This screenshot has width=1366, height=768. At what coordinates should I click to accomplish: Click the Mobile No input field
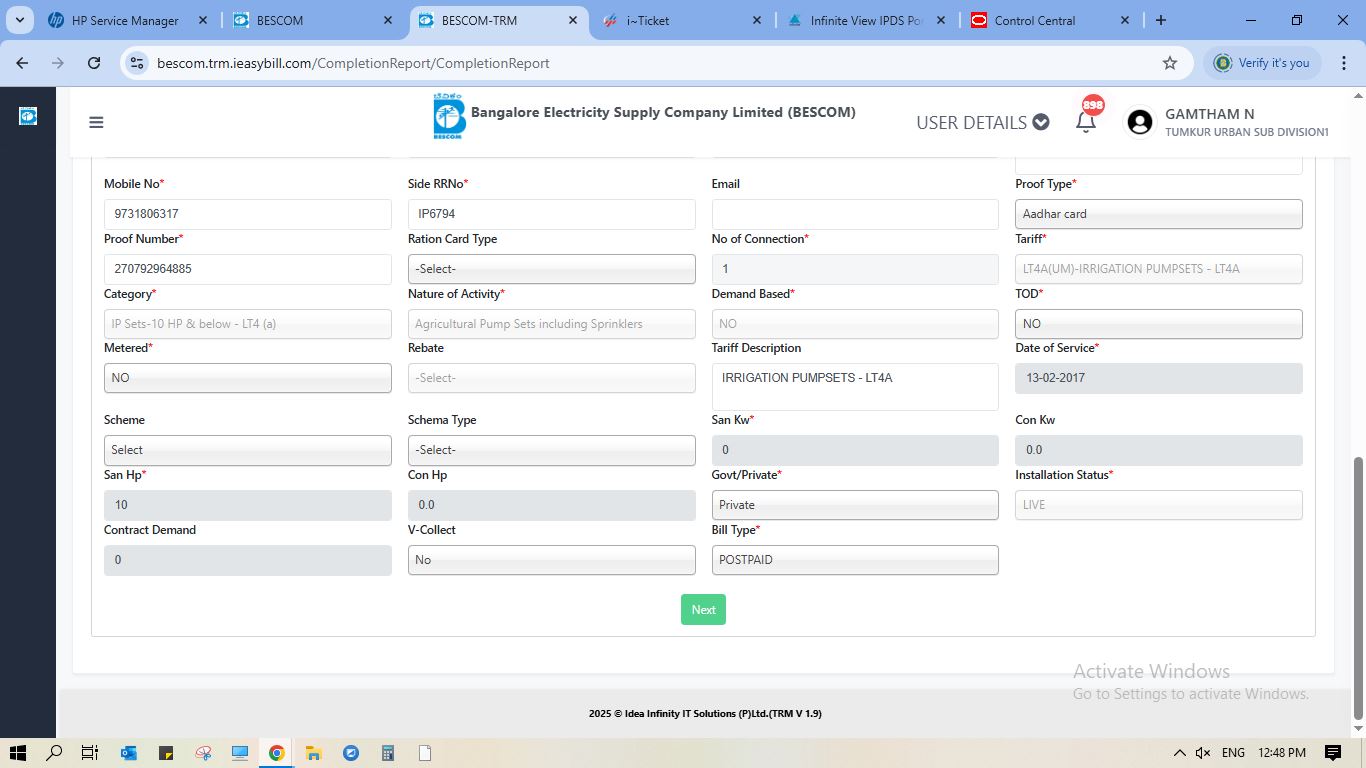click(x=247, y=214)
